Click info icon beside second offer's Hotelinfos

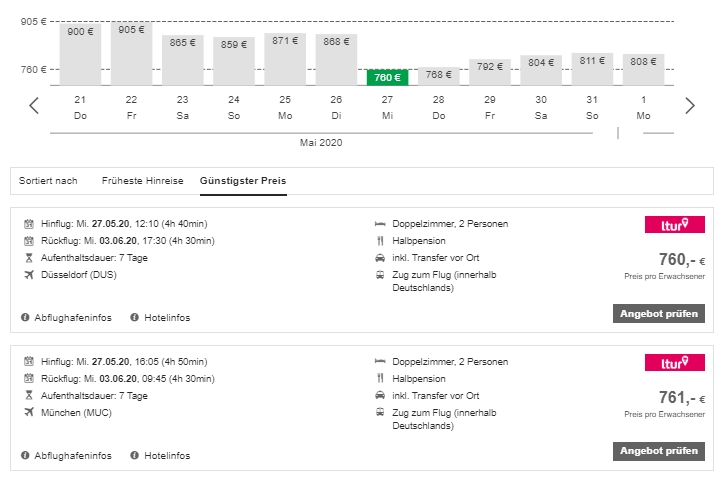[134, 456]
